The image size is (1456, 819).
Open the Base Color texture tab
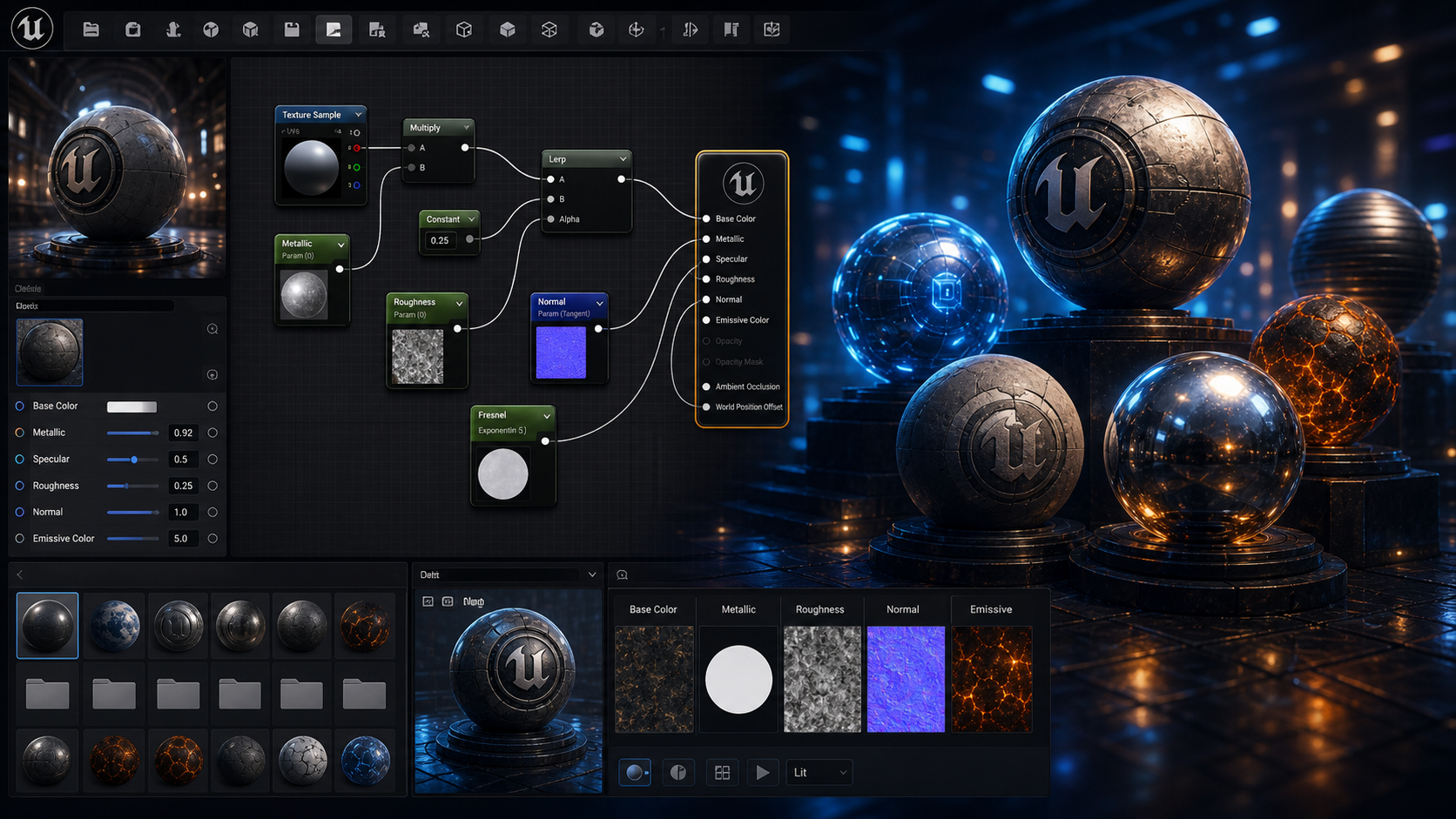pos(653,609)
